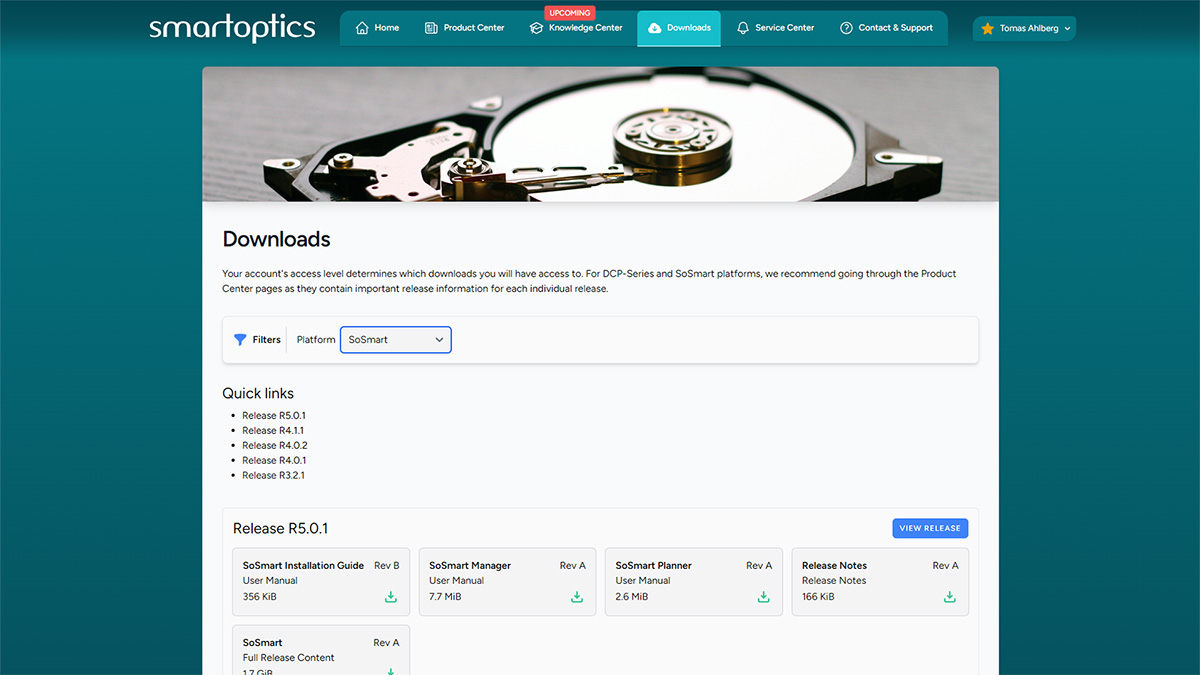
Task: Go to the Service Center tab
Action: pyautogui.click(x=775, y=28)
